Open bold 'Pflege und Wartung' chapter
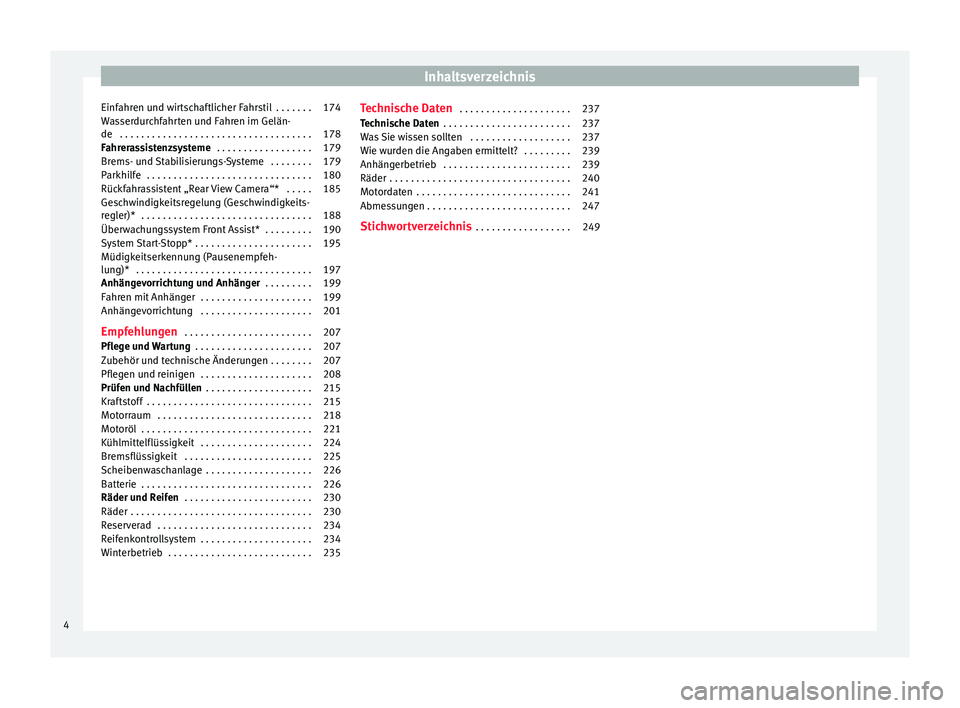The height and width of the screenshot is (708, 960). 220,347
